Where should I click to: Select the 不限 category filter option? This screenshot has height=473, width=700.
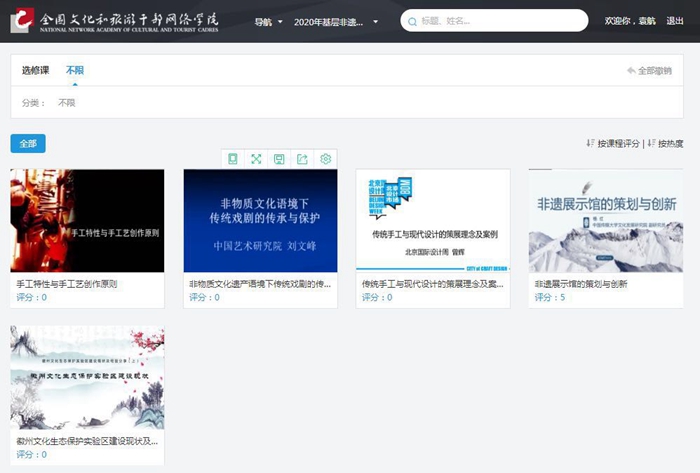pyautogui.click(x=66, y=102)
